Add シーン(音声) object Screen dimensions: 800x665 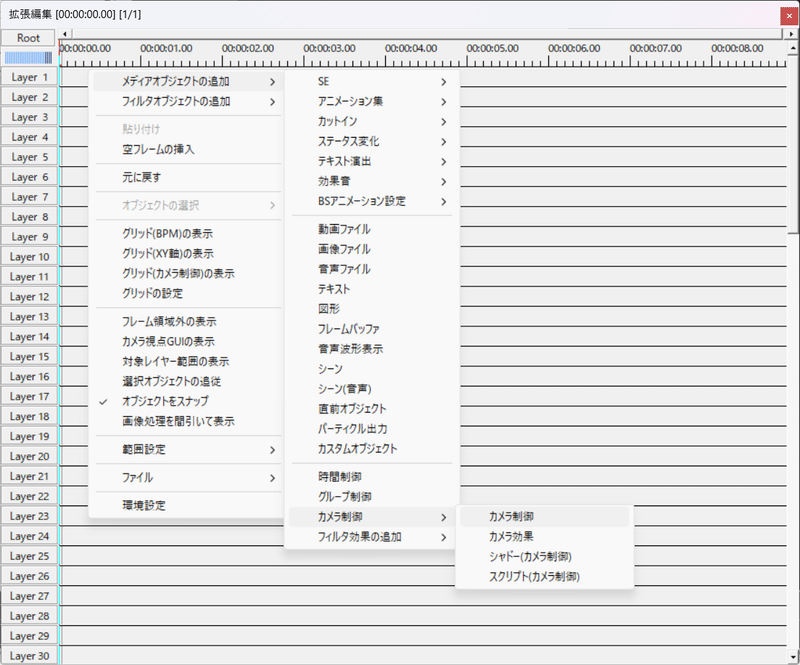coord(372,389)
